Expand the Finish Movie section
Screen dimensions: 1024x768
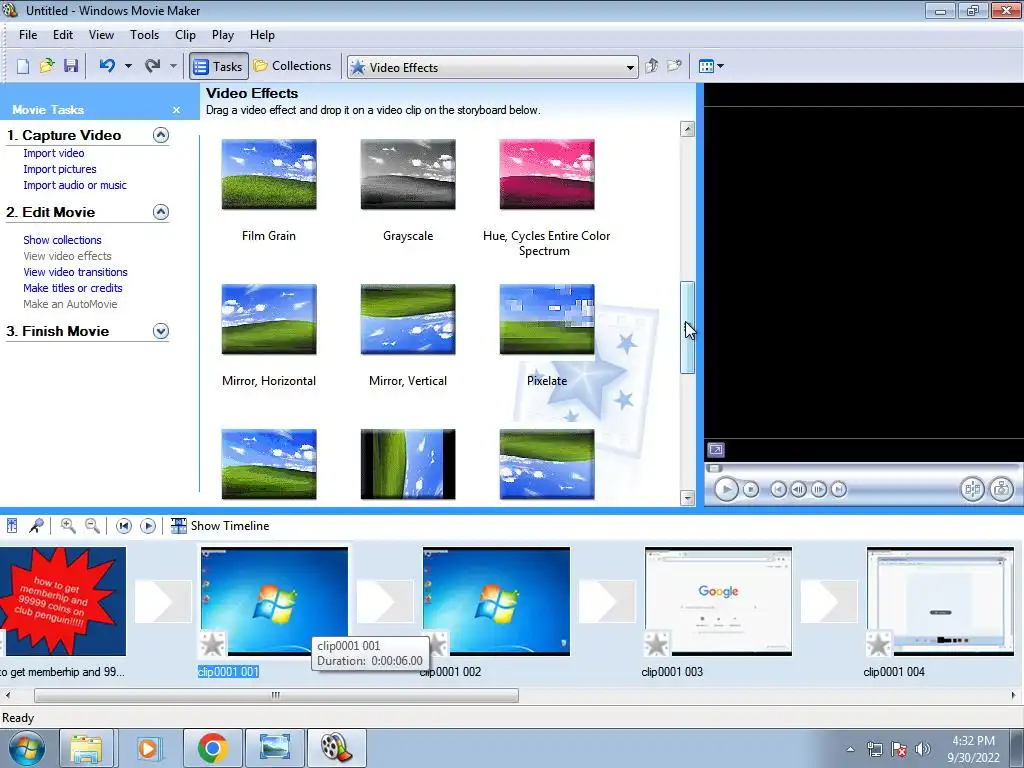[x=161, y=331]
